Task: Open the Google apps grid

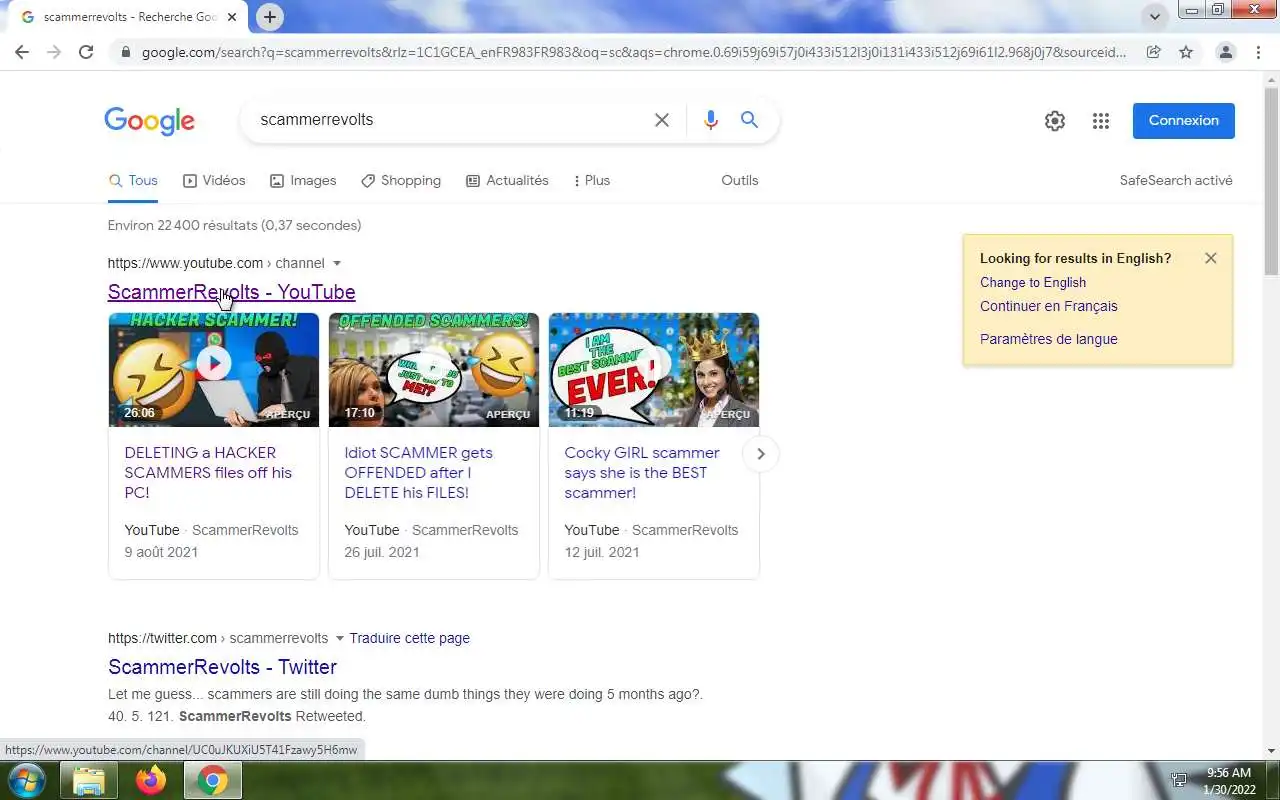Action: click(1101, 121)
